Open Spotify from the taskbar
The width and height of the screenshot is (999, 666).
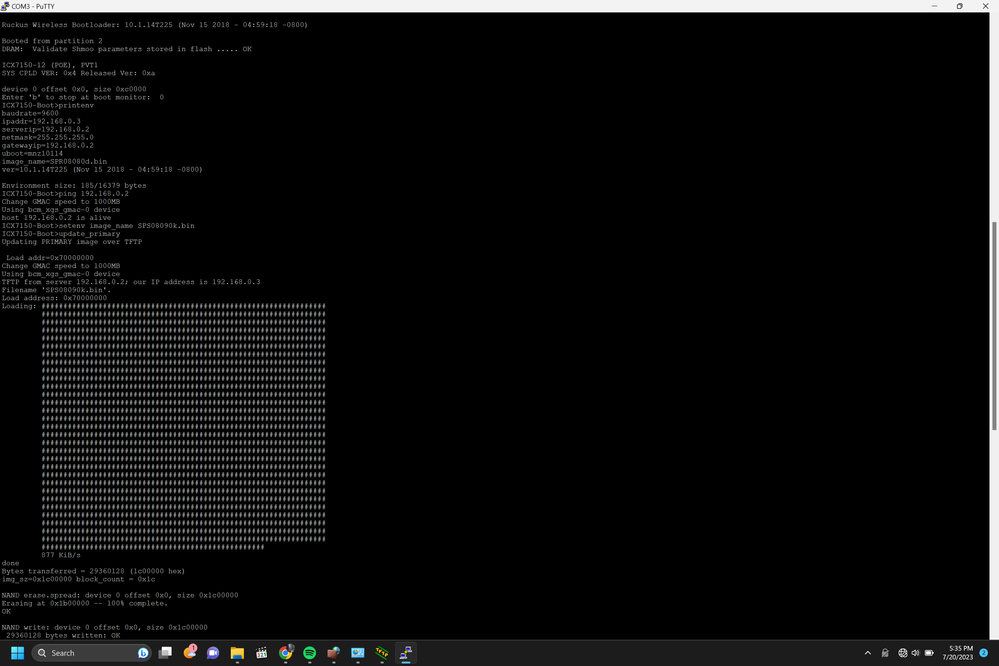[x=309, y=653]
